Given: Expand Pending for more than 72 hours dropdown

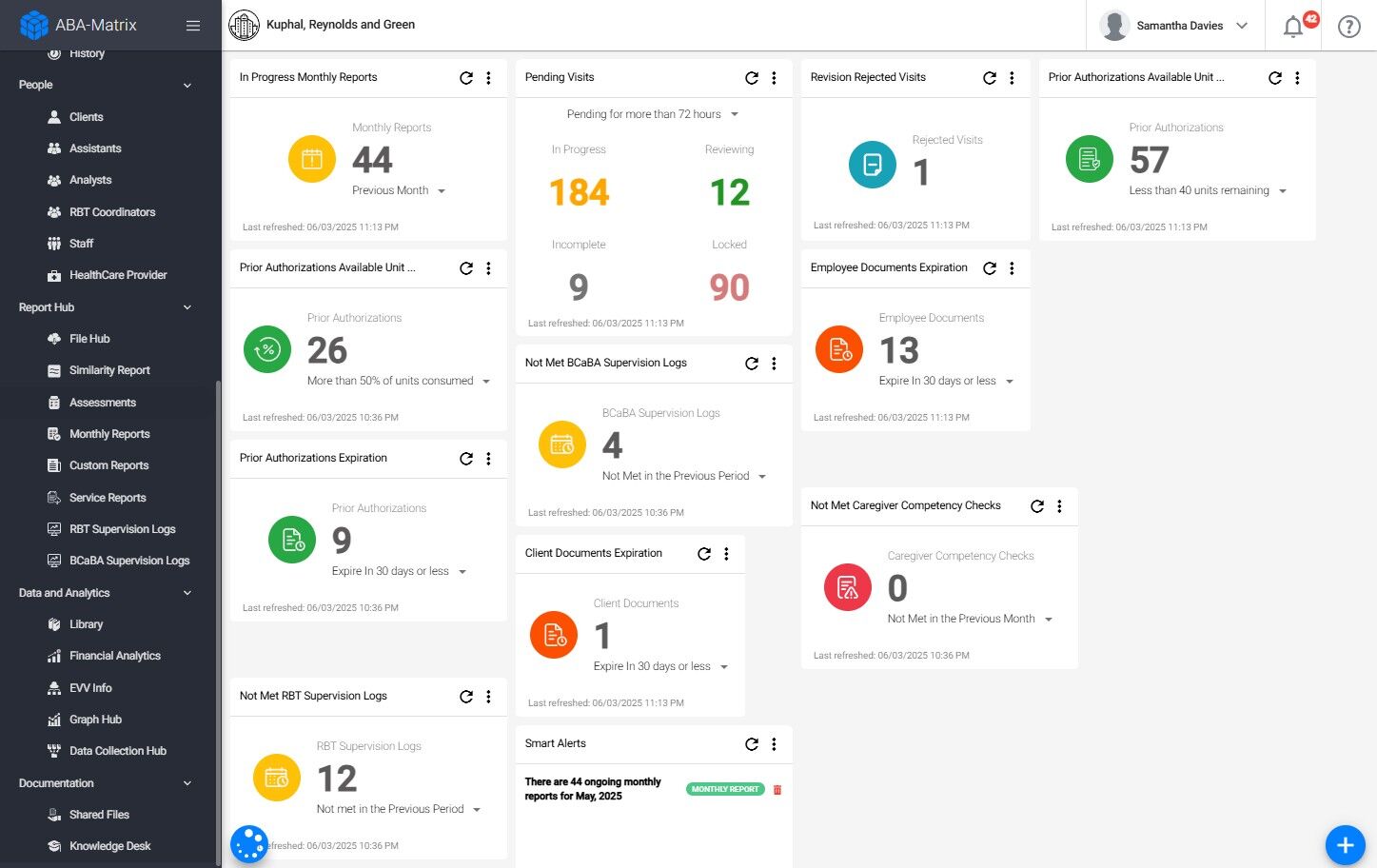Looking at the screenshot, I should (653, 114).
